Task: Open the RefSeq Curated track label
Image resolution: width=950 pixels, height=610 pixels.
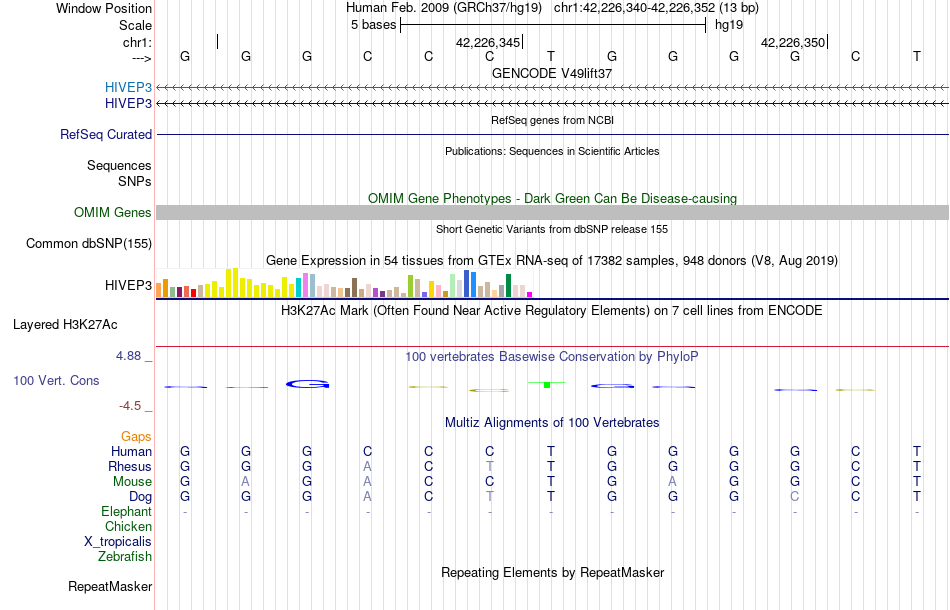Action: 106,134
